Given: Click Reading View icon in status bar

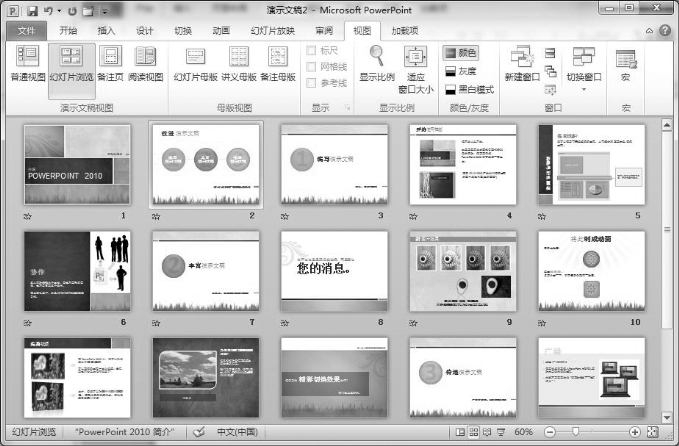Looking at the screenshot, I should tap(487, 432).
